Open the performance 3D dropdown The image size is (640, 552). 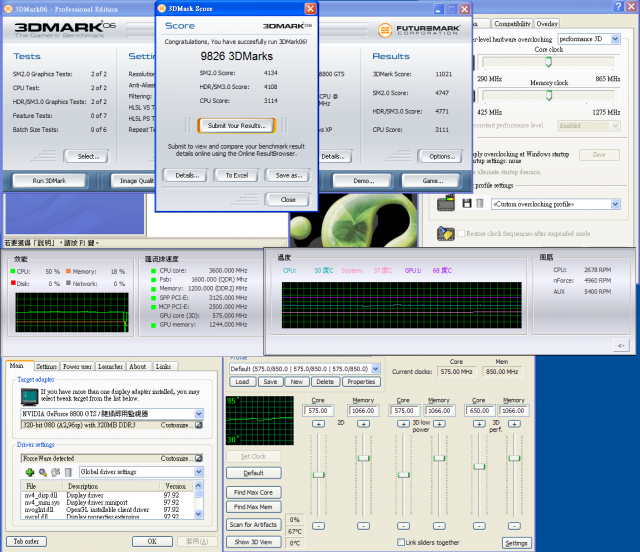[x=615, y=39]
